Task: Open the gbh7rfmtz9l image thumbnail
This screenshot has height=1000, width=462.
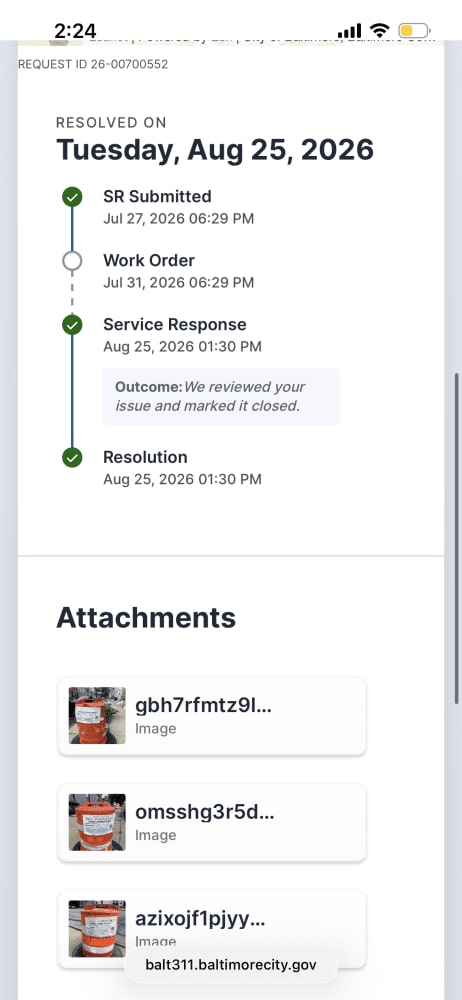Action: pyautogui.click(x=97, y=715)
